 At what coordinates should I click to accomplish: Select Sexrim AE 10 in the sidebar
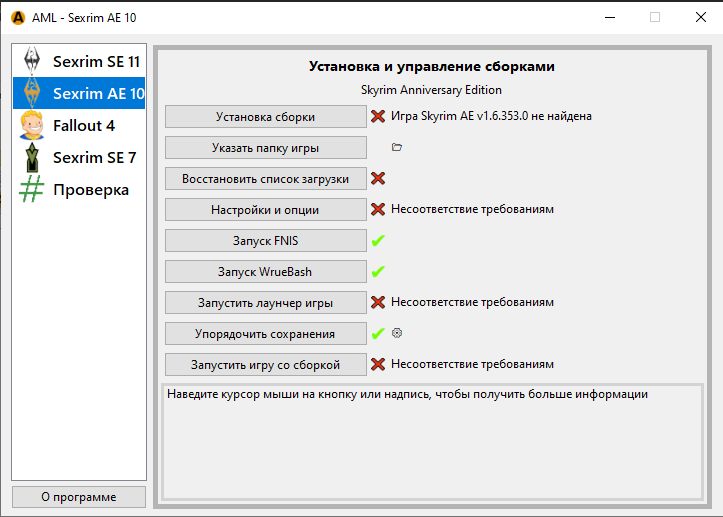pyautogui.click(x=80, y=94)
